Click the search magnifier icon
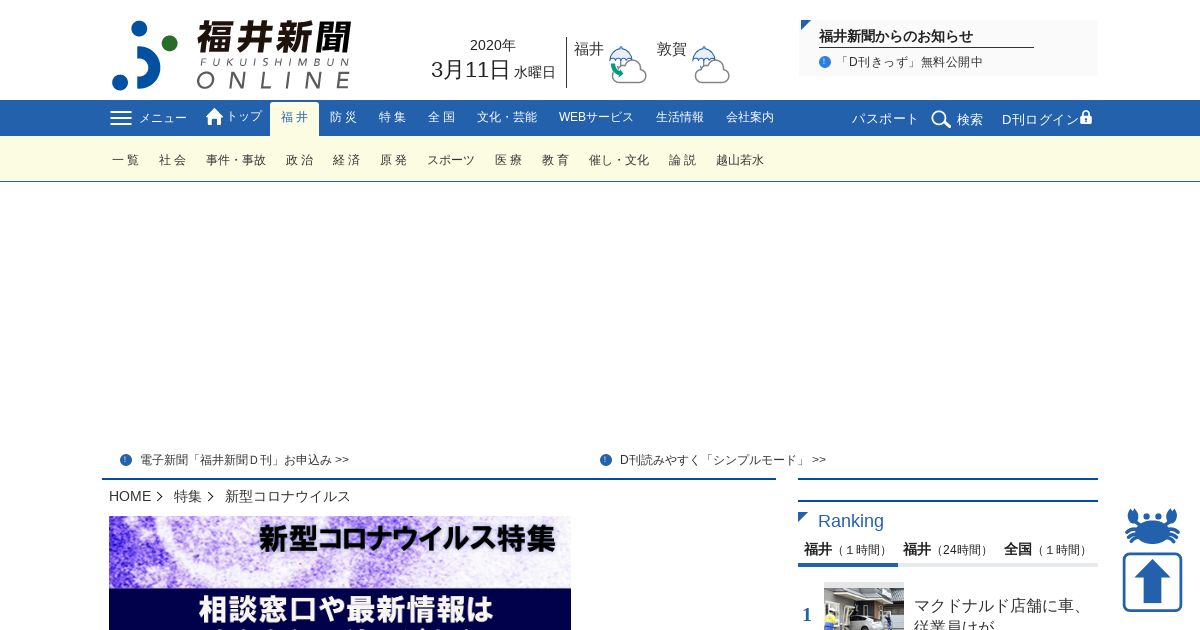This screenshot has width=1200, height=630. click(x=941, y=119)
